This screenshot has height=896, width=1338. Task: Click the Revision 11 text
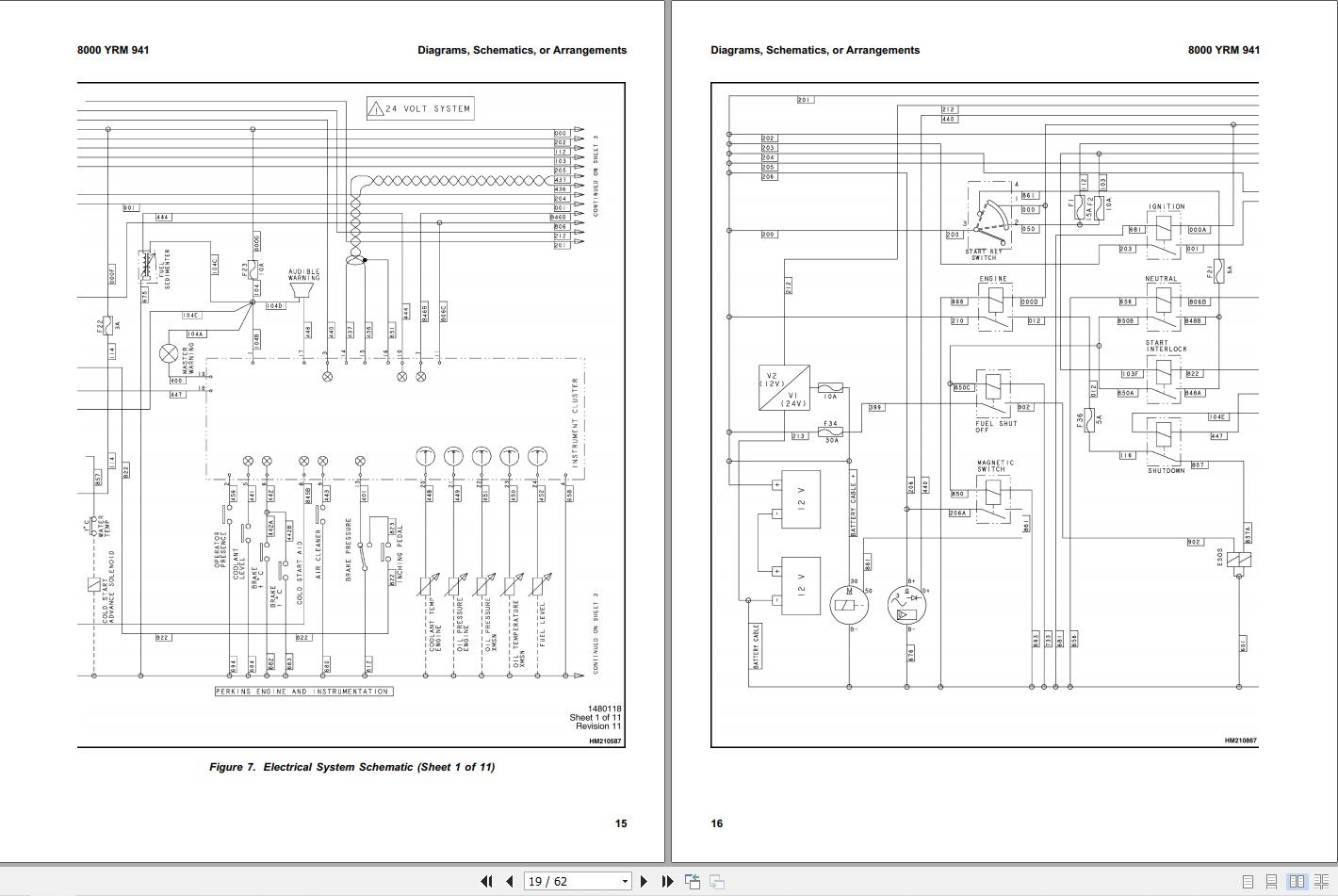pos(598,726)
